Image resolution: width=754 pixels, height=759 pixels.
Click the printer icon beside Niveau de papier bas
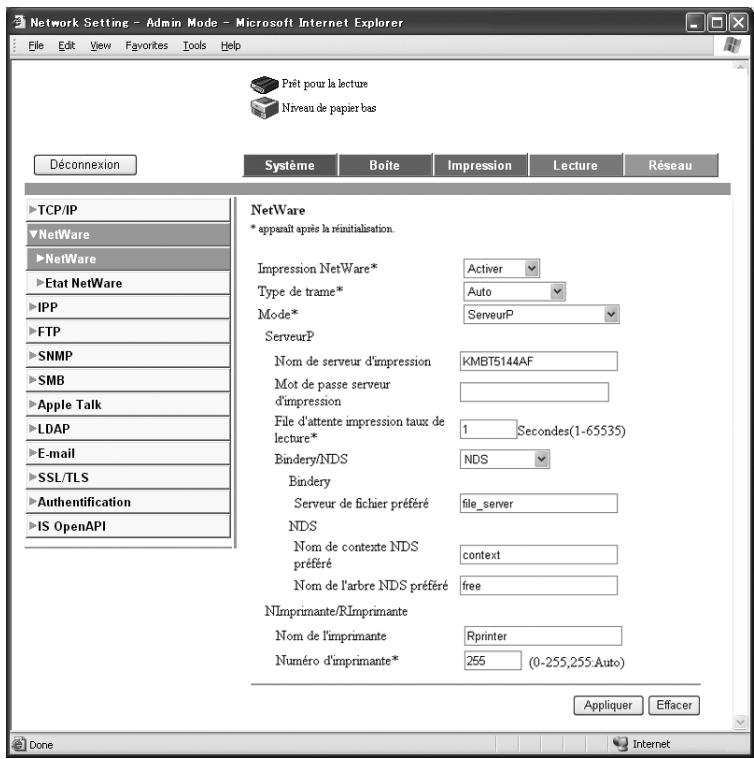click(x=264, y=107)
